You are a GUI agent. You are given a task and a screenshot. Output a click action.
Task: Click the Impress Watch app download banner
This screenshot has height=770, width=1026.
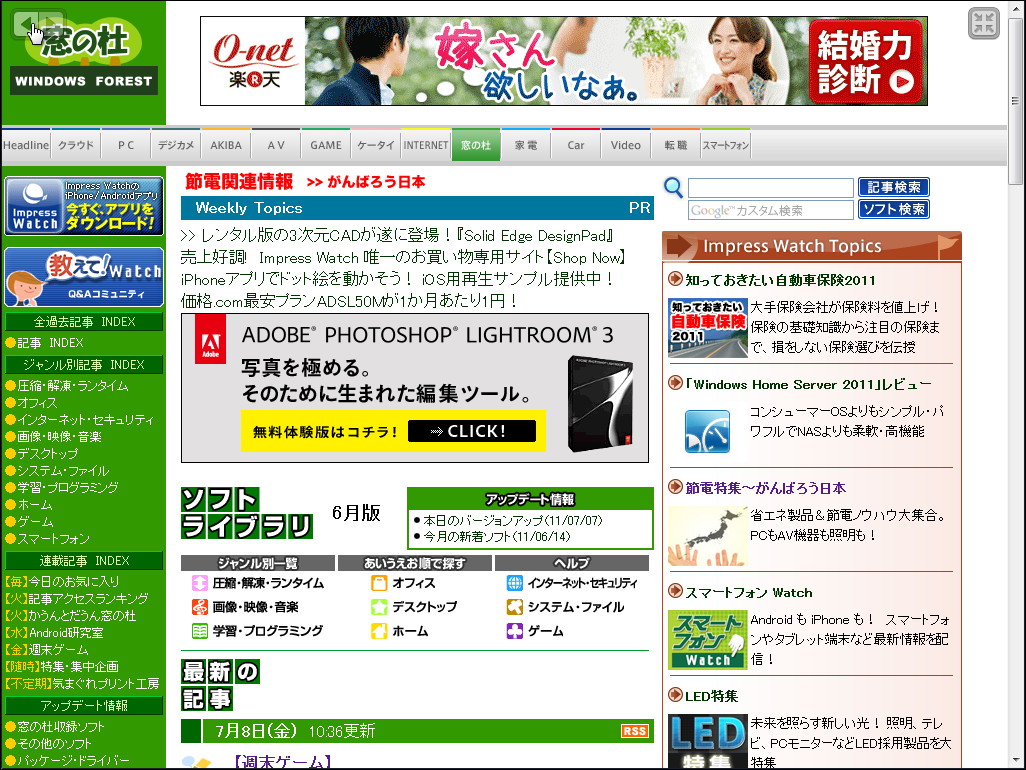point(84,206)
